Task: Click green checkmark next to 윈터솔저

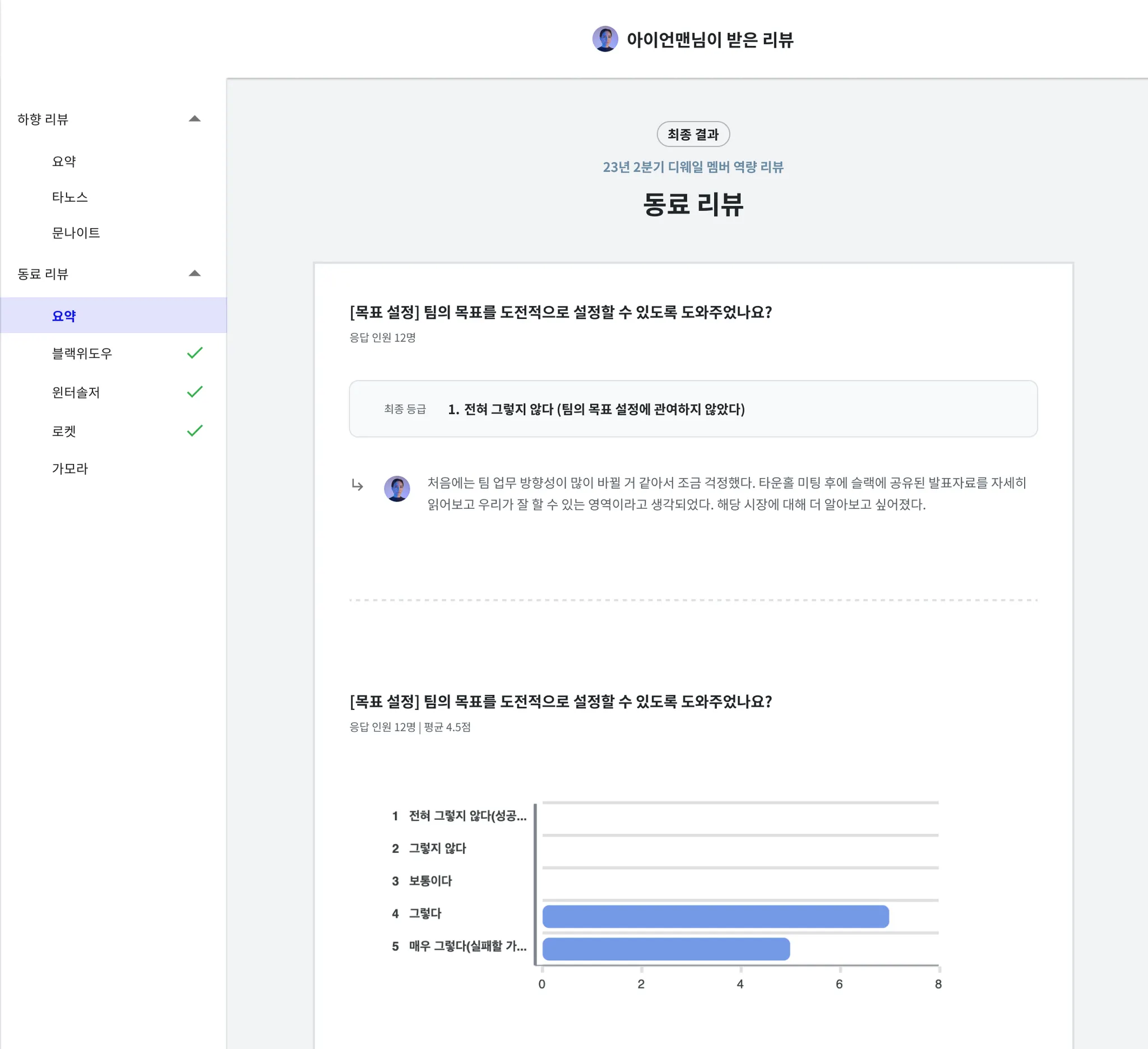Action: pyautogui.click(x=195, y=392)
